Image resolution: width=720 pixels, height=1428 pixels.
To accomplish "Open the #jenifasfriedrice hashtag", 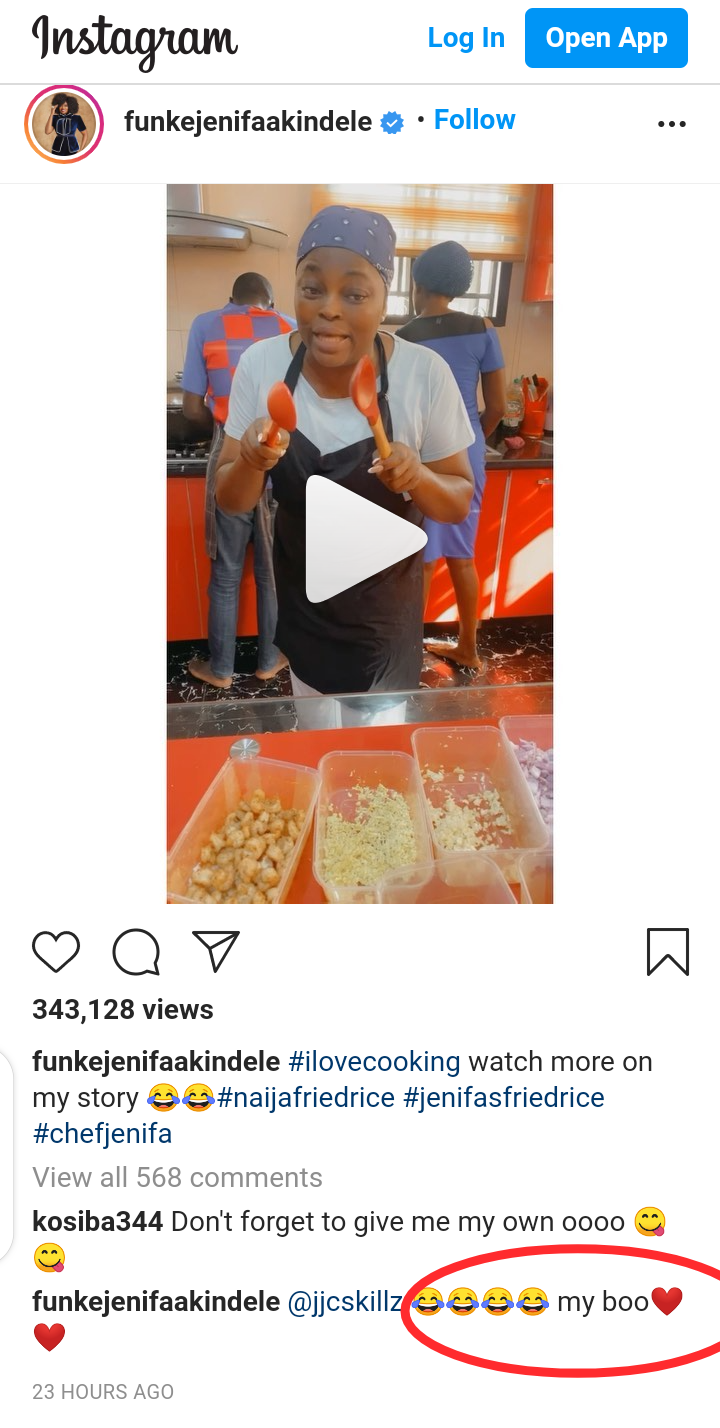I will 504,1097.
